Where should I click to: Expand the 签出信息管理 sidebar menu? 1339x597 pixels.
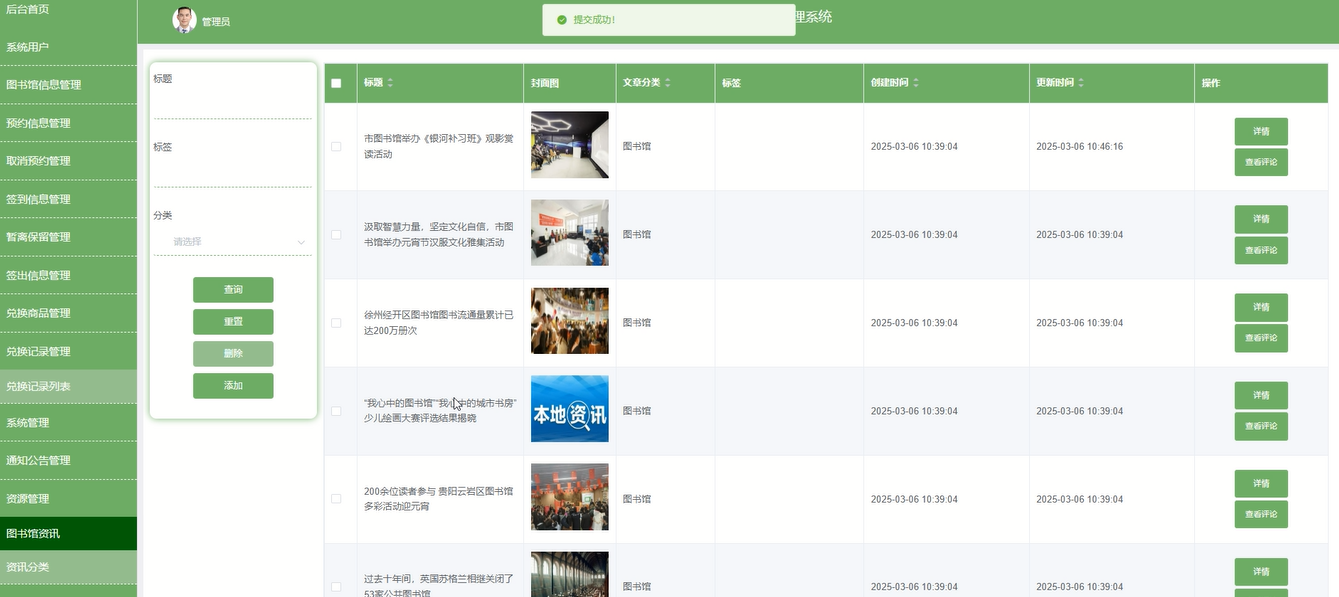click(x=68, y=275)
